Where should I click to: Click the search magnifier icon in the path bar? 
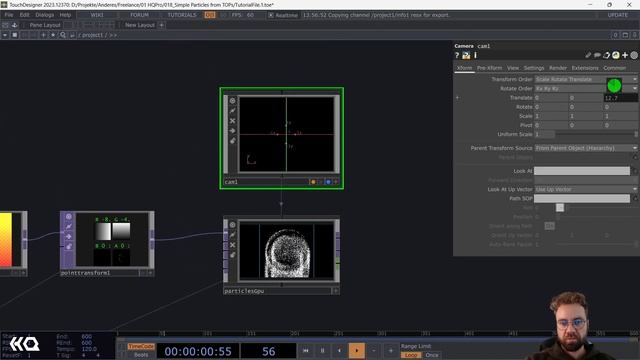(x=63, y=35)
